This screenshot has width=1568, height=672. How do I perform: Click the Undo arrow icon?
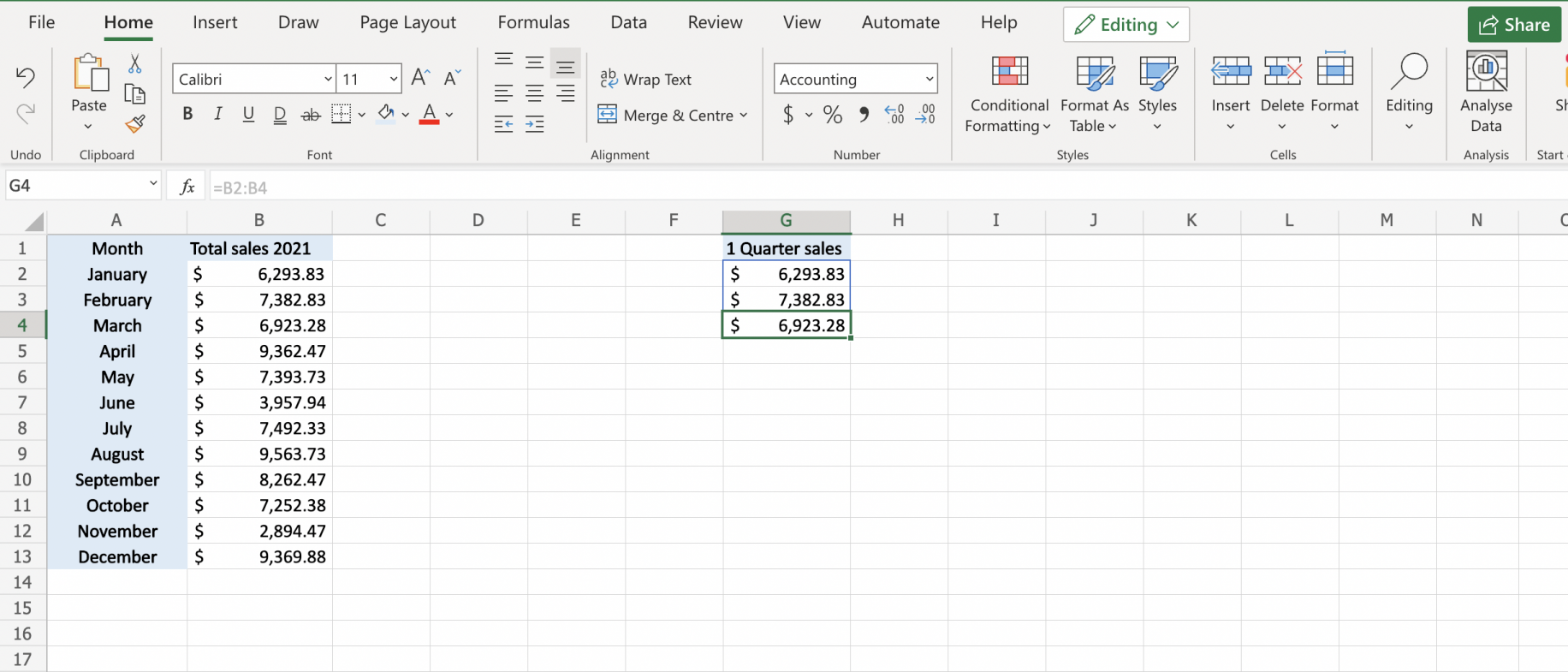coord(26,78)
